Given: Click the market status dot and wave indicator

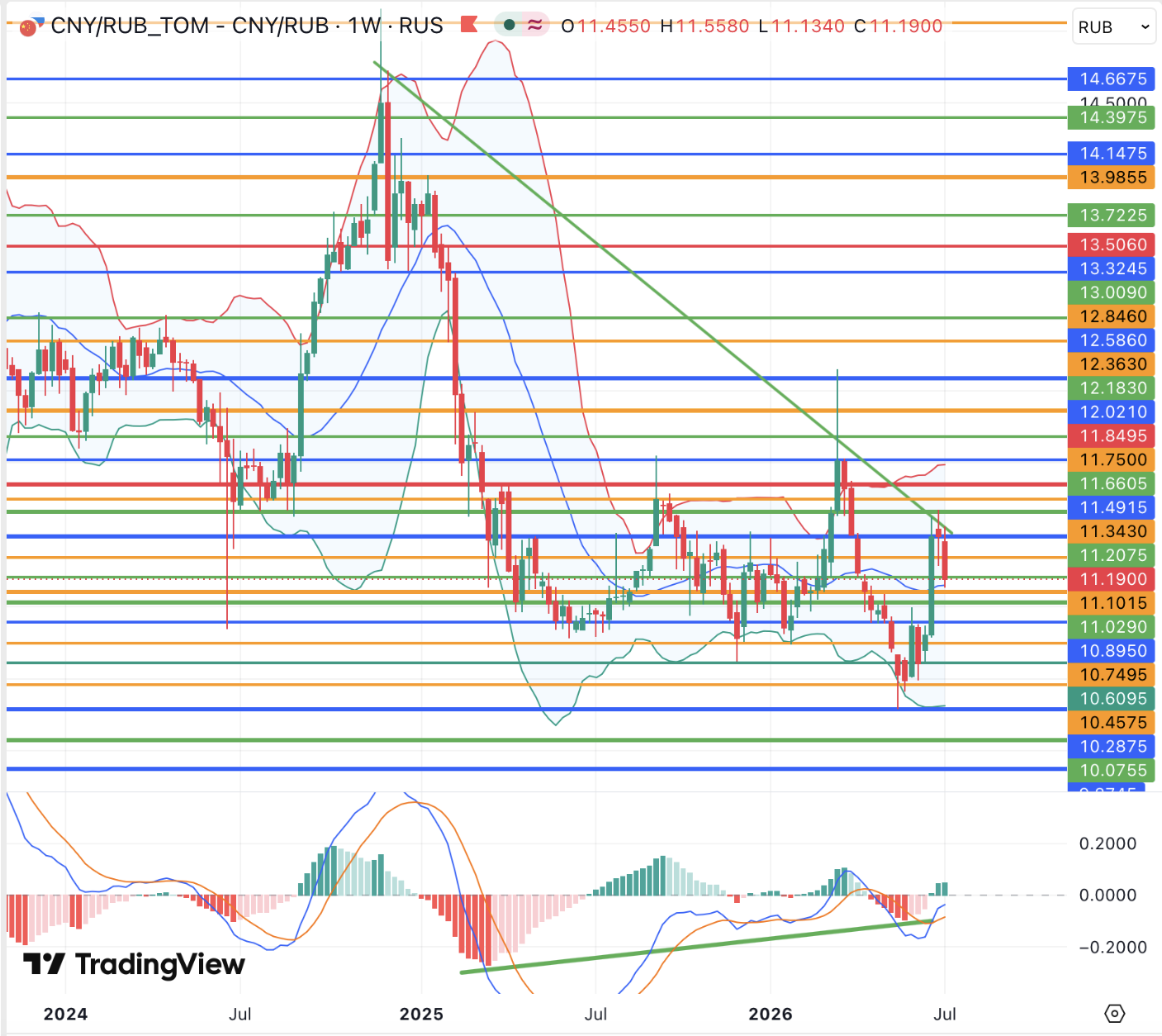Looking at the screenshot, I should (x=523, y=26).
